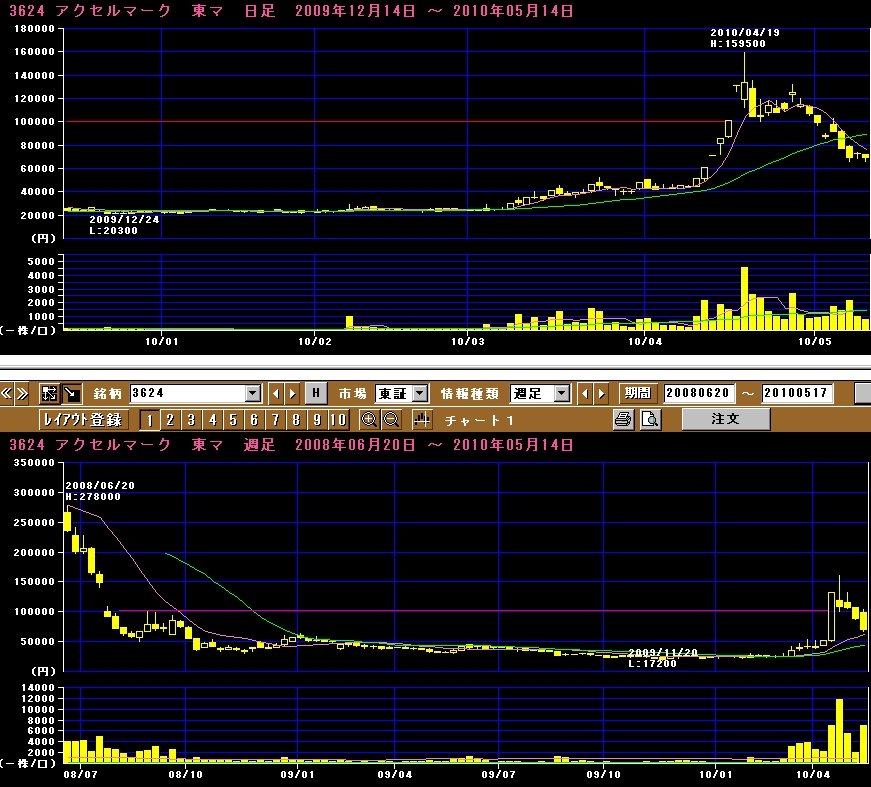
Task: Switch to layout number 5
Action: pos(233,419)
